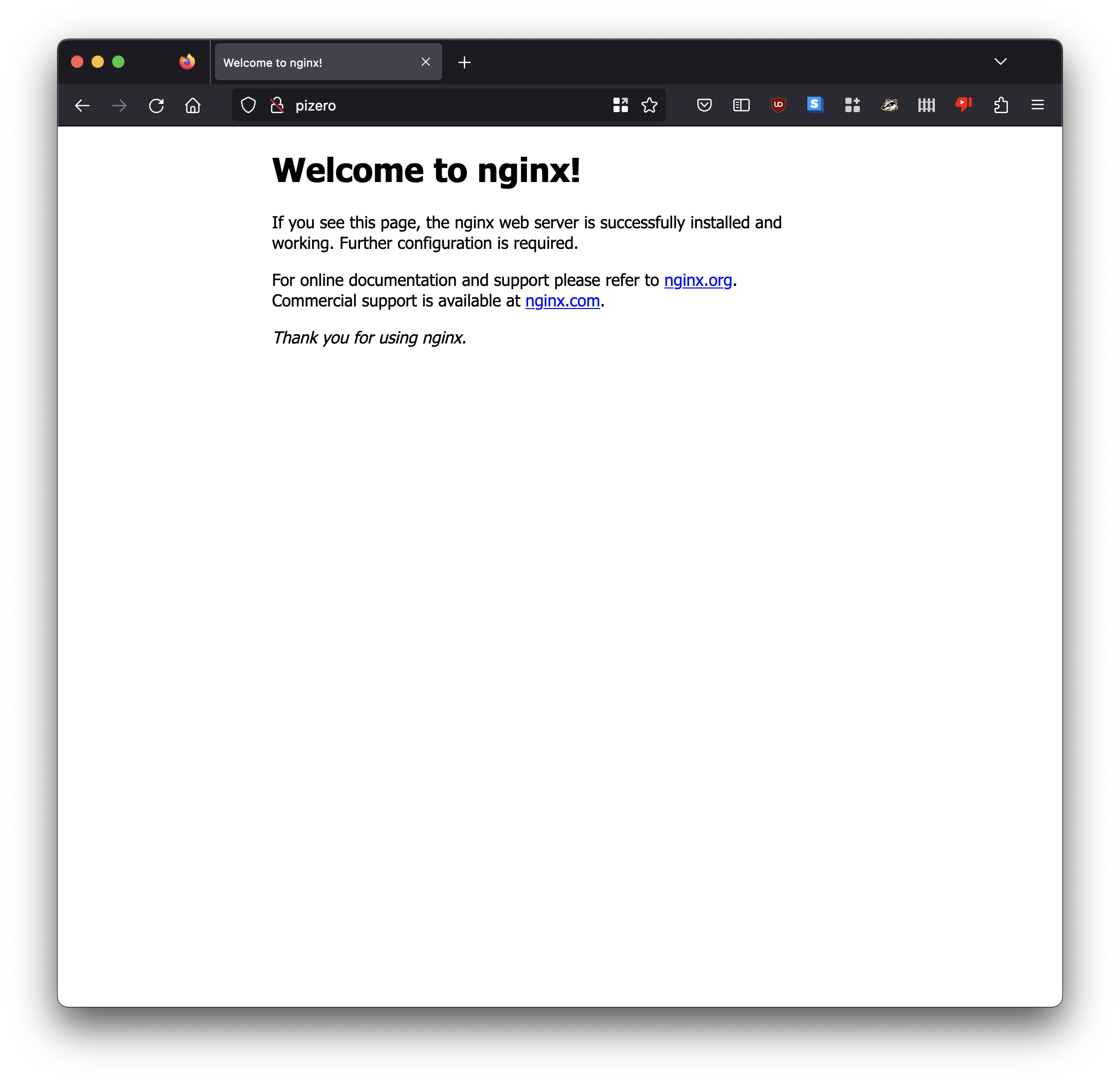Open the red thumbs-down extension
The height and width of the screenshot is (1083, 1120).
coord(964,105)
